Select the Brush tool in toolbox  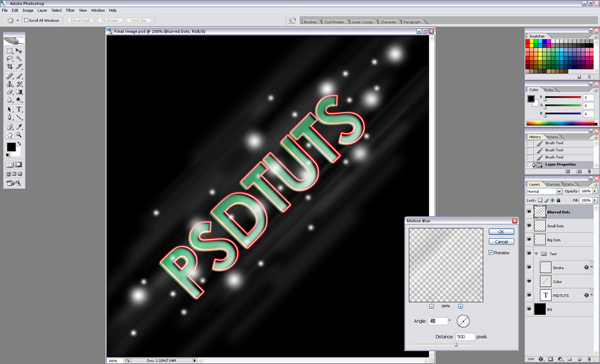(19, 76)
